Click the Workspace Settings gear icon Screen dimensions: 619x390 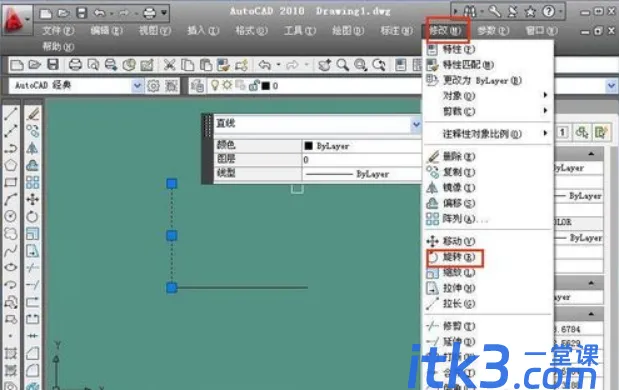pos(153,85)
